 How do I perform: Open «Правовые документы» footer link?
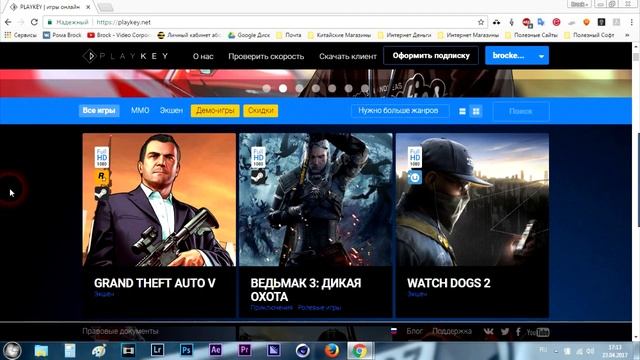coord(120,331)
